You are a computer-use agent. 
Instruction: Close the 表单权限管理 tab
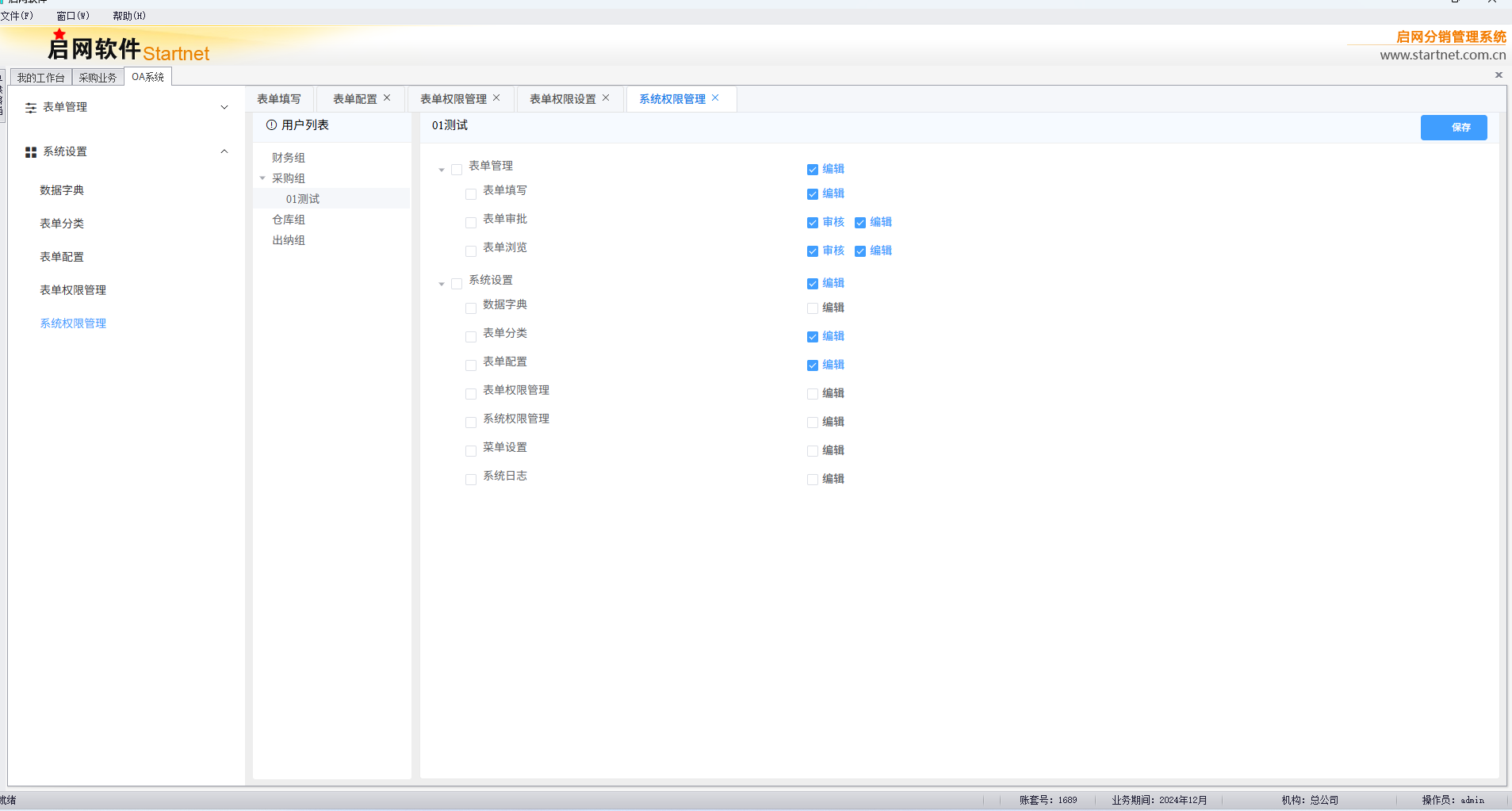click(x=496, y=98)
